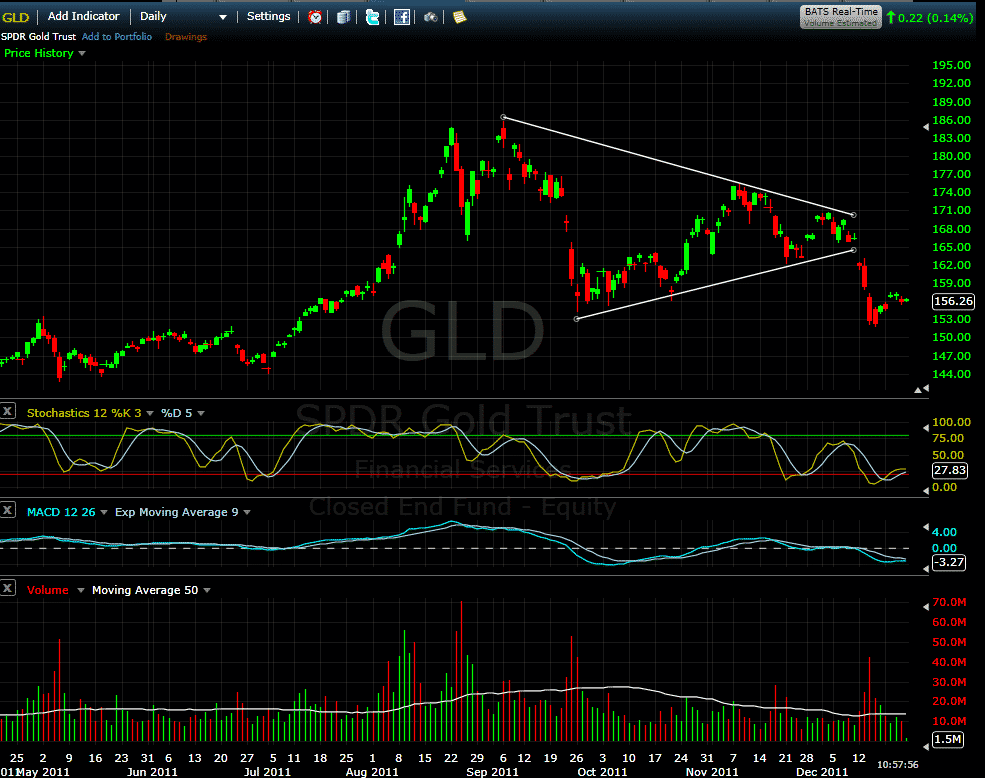Click the 0.22 (0.14%) price change text

click(935, 18)
